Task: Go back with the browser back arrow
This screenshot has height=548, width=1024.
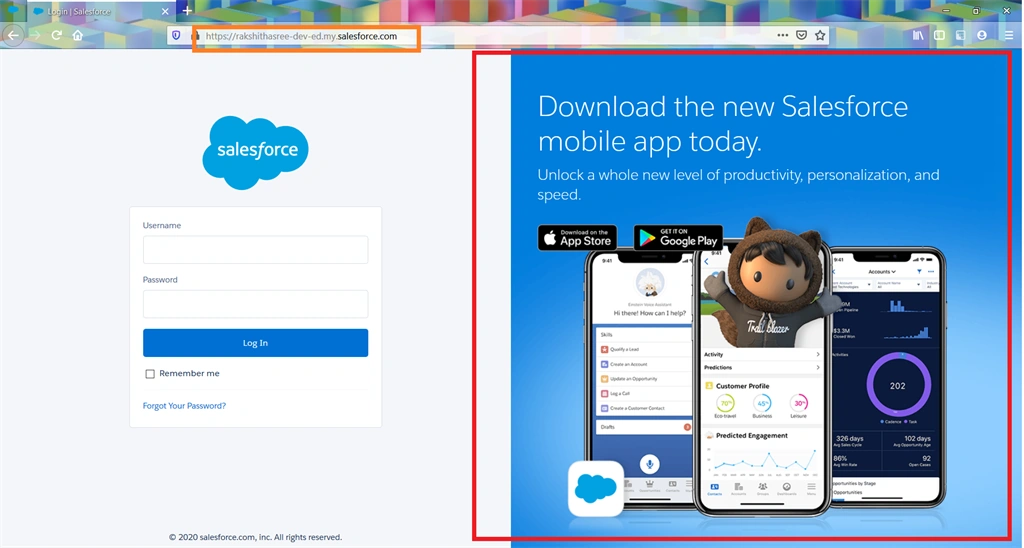Action: pyautogui.click(x=13, y=35)
